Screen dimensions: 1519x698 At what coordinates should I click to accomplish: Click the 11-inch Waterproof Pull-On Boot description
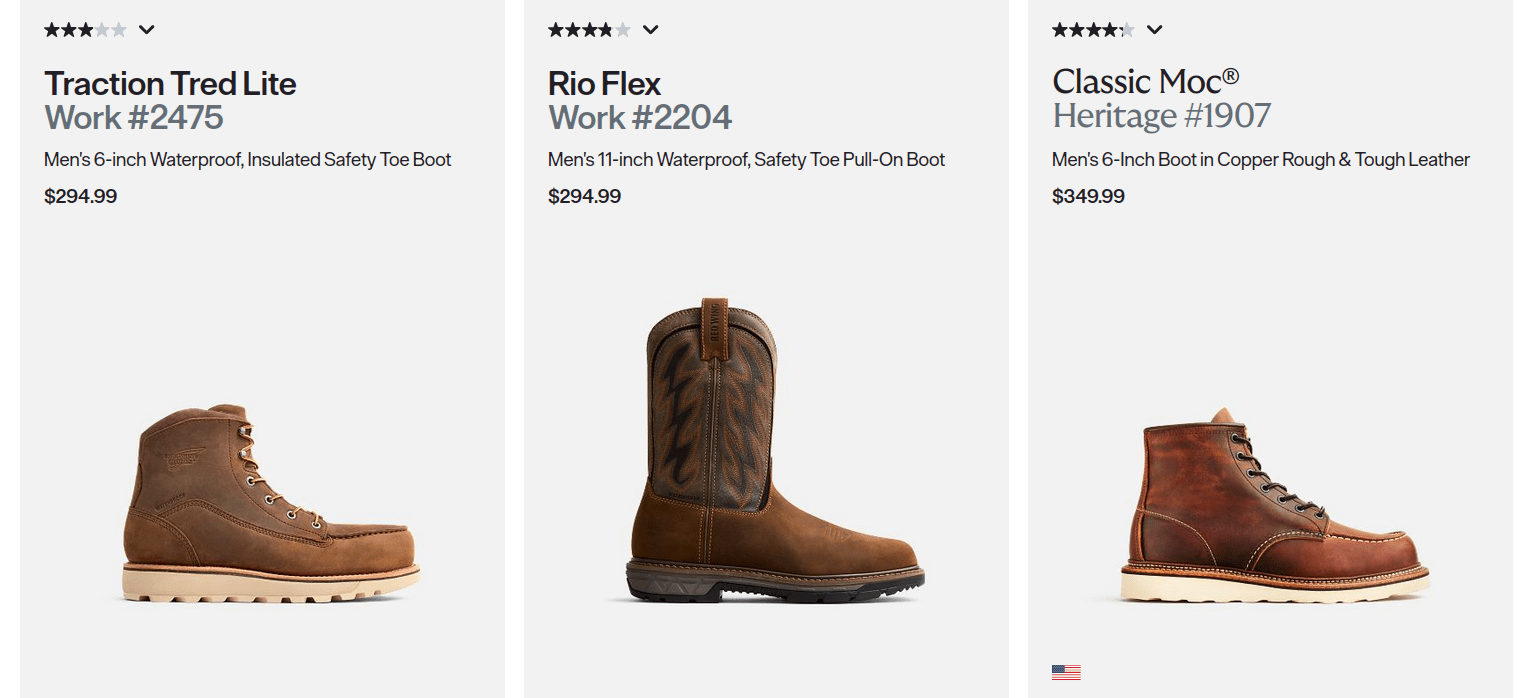tap(746, 160)
